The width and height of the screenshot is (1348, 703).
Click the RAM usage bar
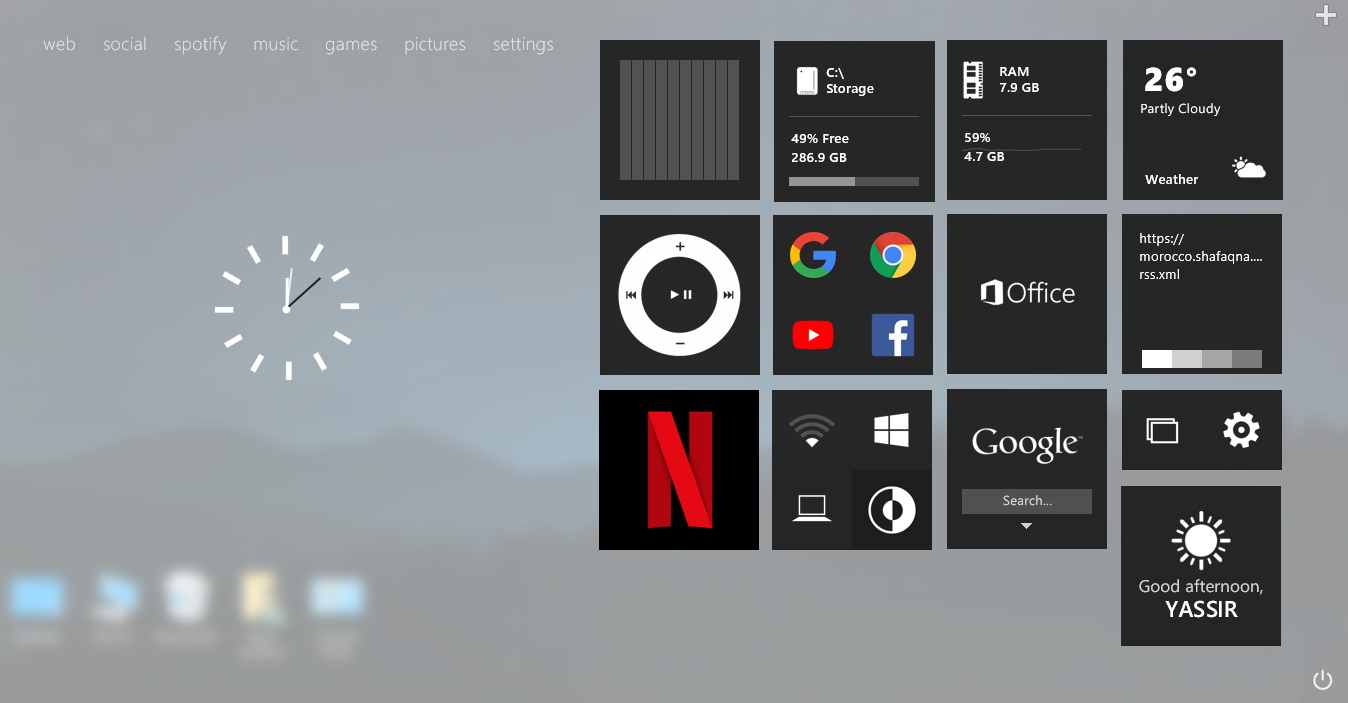point(1022,149)
